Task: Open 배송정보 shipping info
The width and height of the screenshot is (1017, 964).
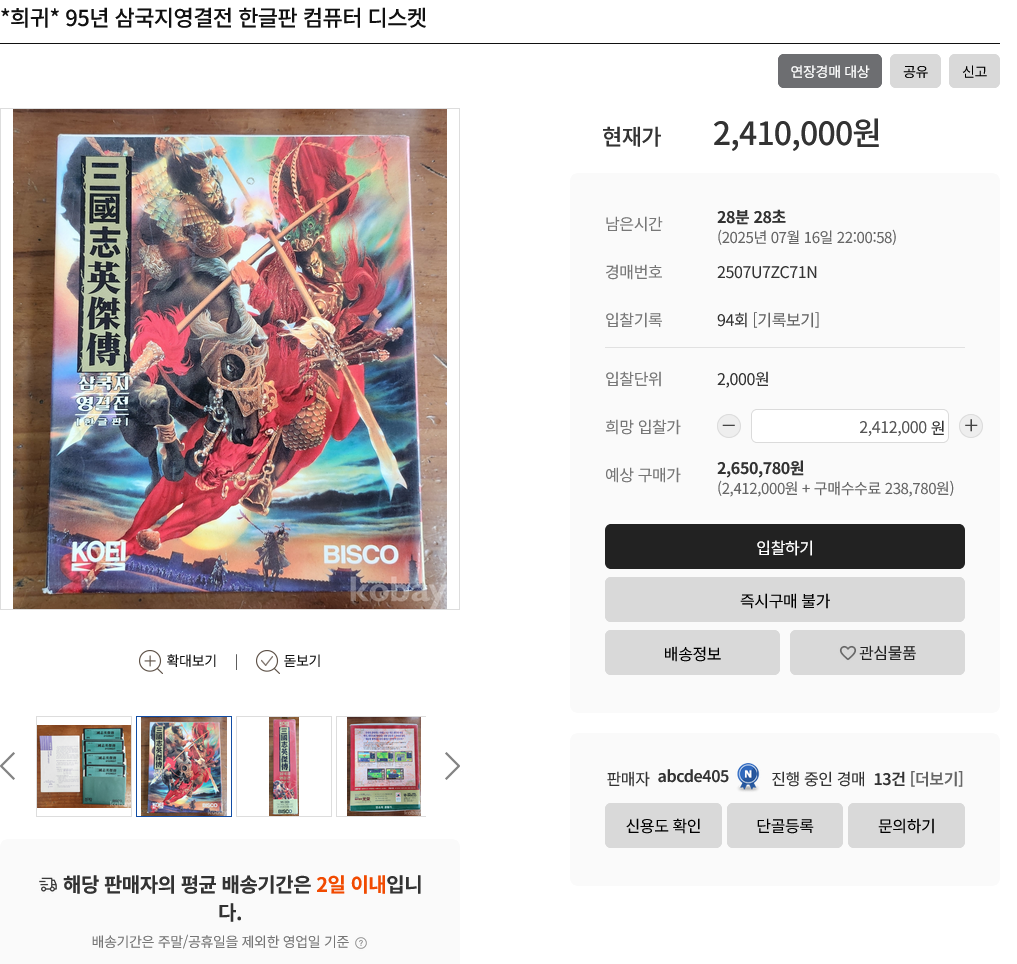Action: pyautogui.click(x=692, y=653)
